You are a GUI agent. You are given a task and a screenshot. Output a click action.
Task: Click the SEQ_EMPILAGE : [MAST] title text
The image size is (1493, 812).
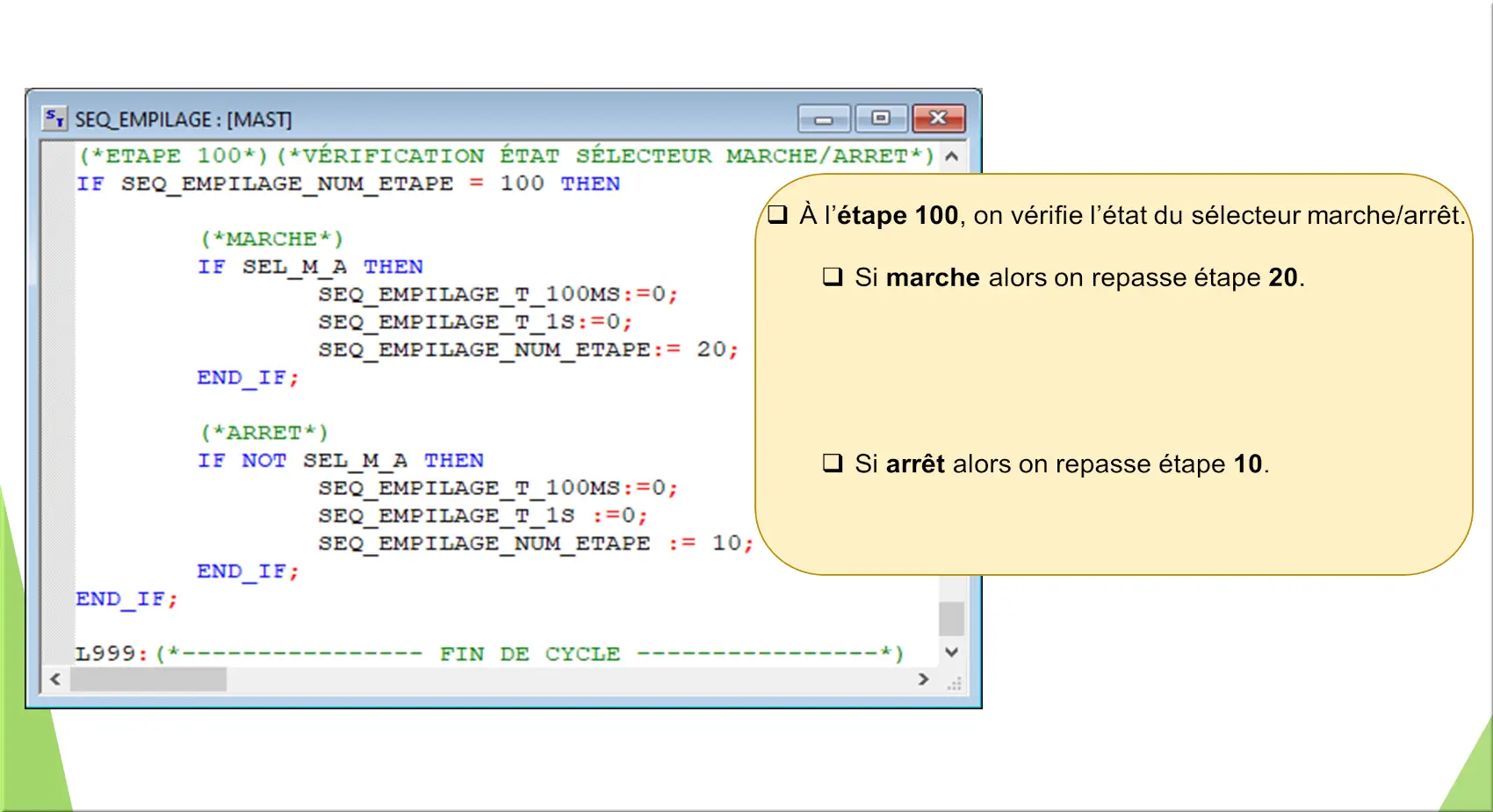click(x=183, y=119)
